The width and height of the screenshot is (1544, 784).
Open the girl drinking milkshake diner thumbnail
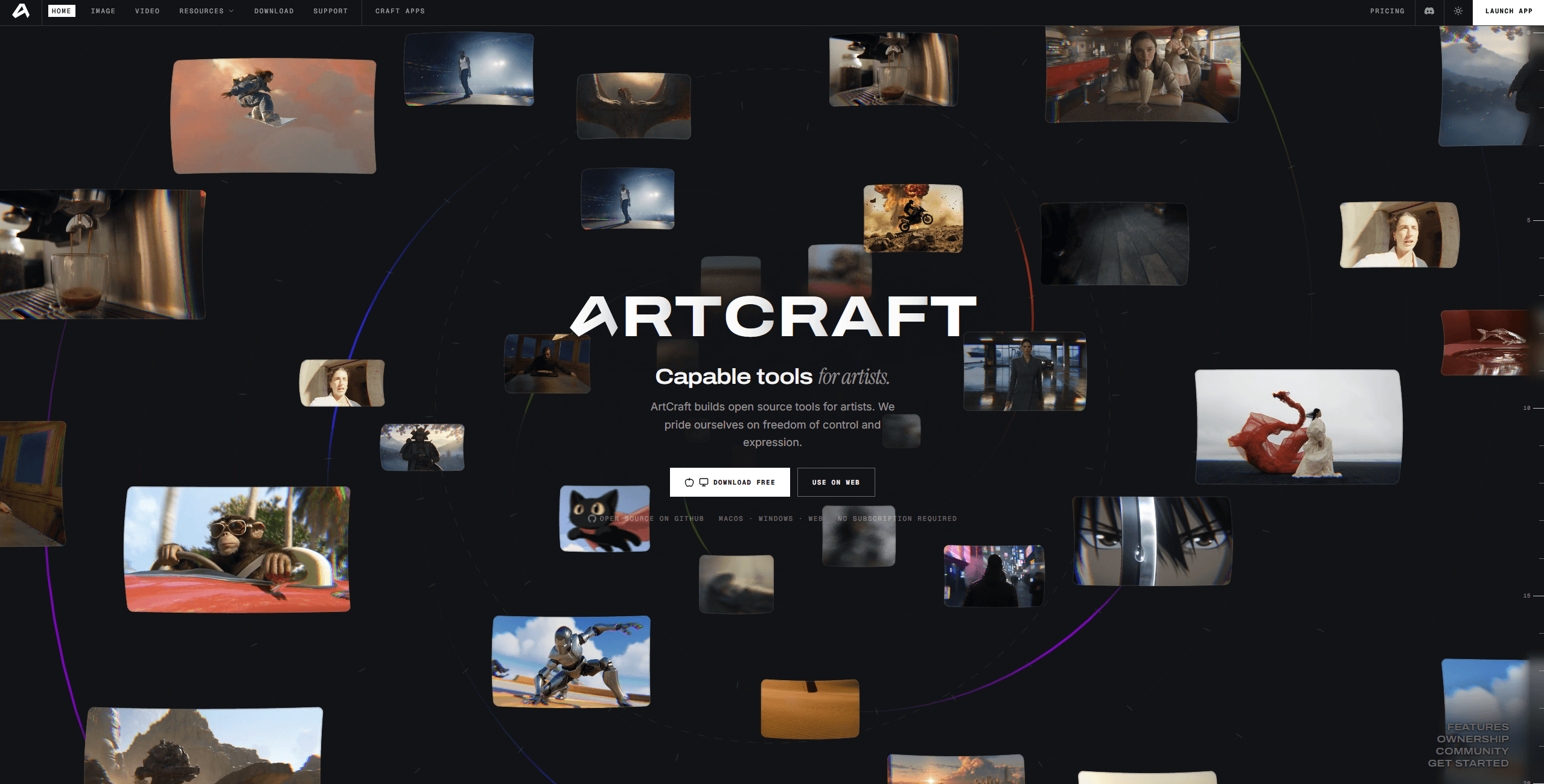point(1143,74)
